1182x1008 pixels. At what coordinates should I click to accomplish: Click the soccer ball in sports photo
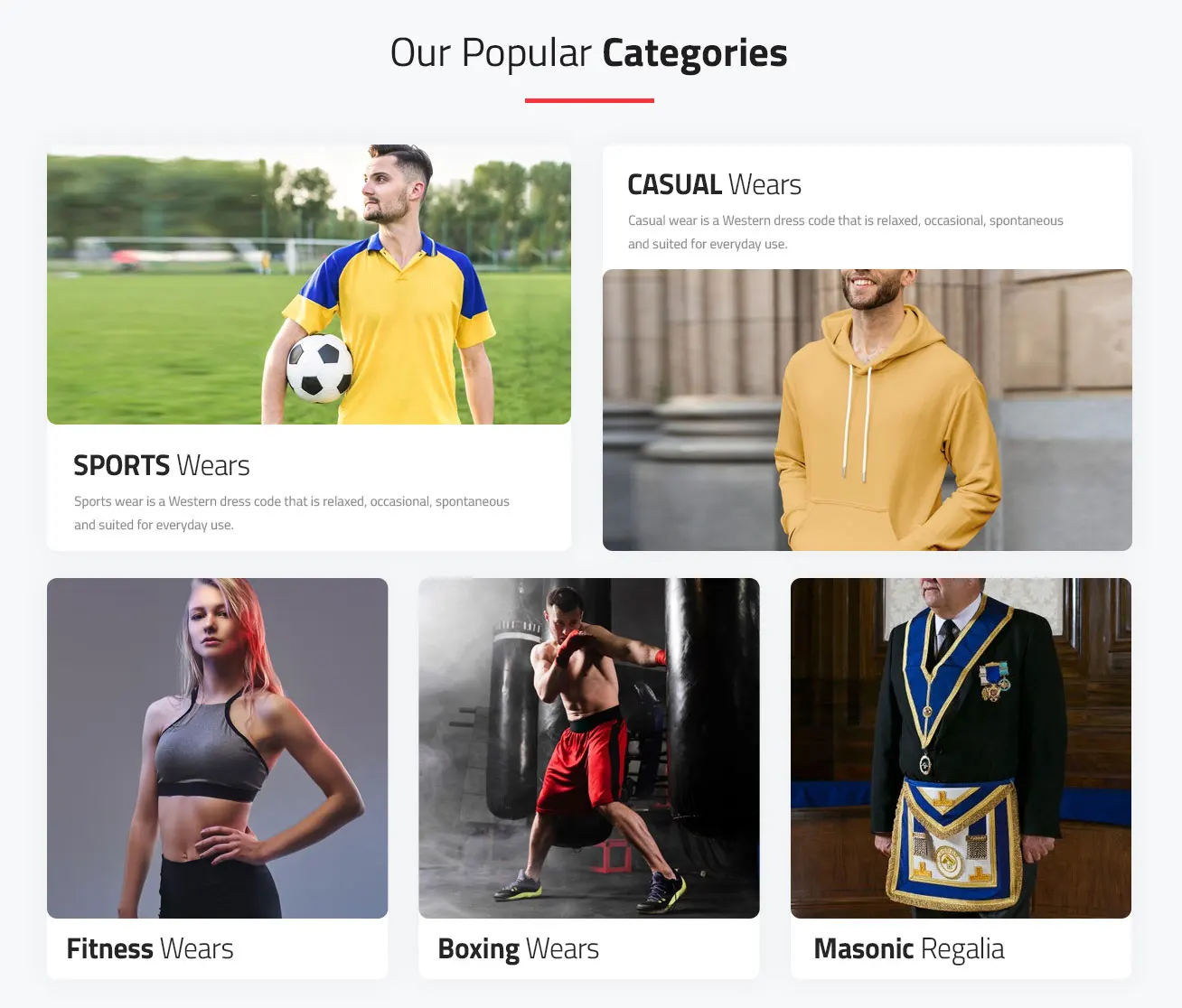[x=319, y=368]
